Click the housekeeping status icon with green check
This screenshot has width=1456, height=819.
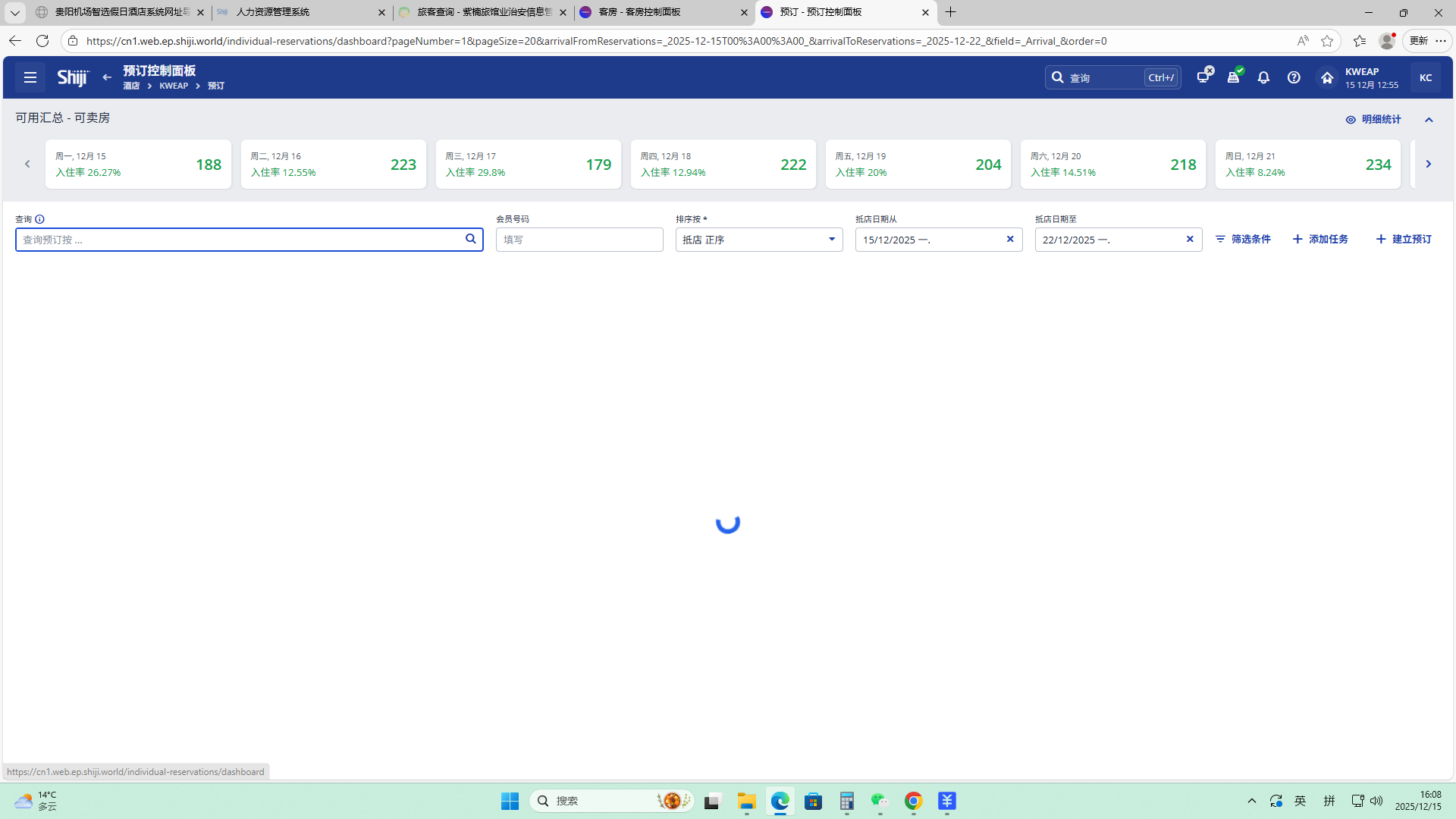point(1234,77)
